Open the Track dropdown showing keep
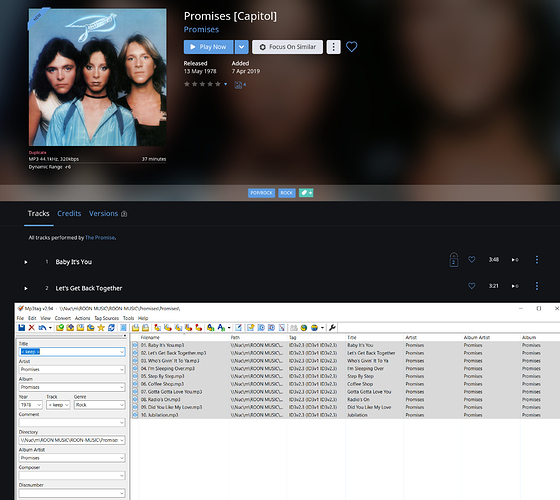Image resolution: width=560 pixels, height=500 pixels. pyautogui.click(x=66, y=405)
